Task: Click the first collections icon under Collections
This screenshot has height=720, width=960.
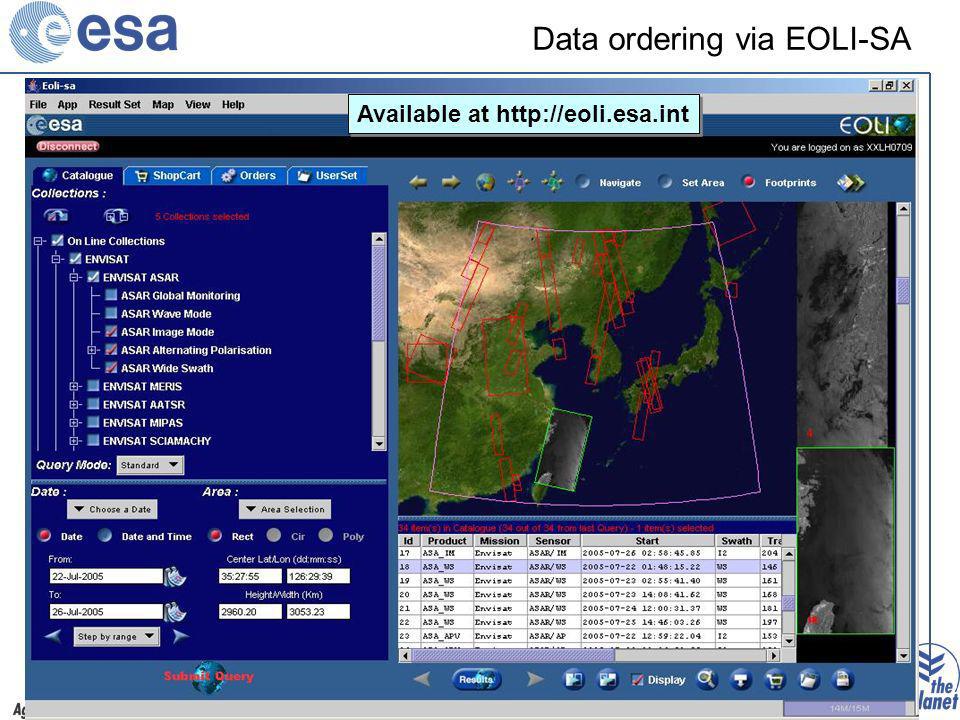Action: click(56, 216)
